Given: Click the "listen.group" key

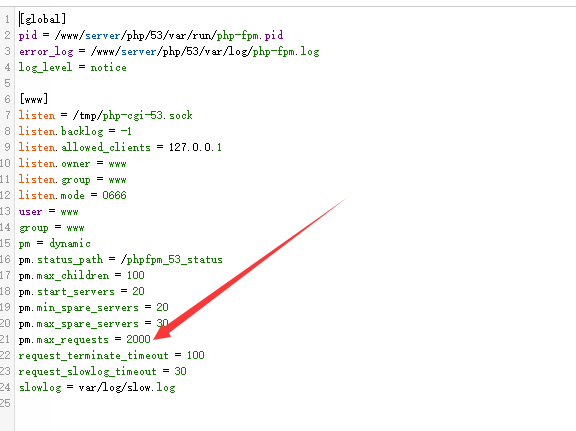Looking at the screenshot, I should pos(54,180).
